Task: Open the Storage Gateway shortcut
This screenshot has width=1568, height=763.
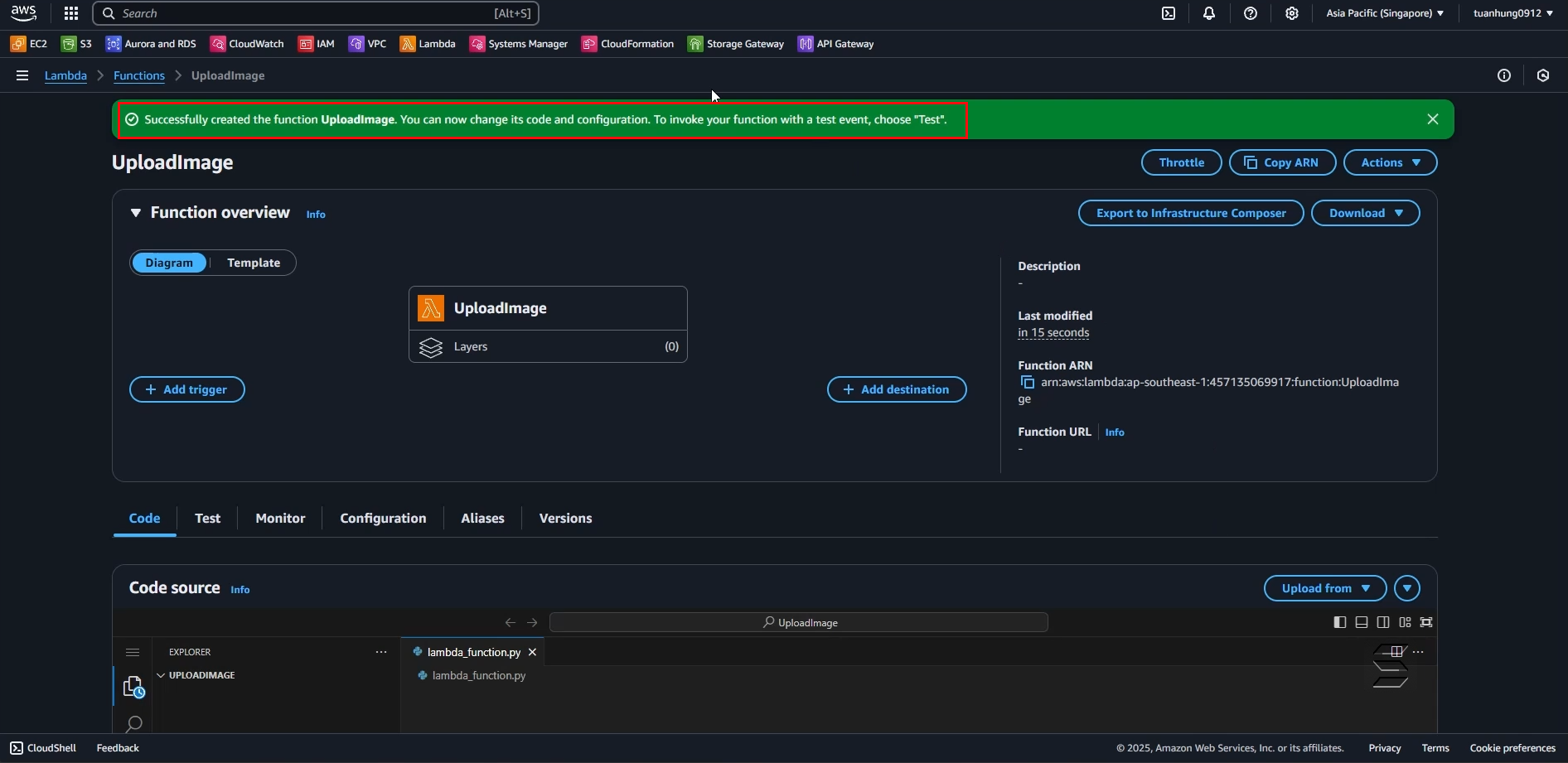Action: pyautogui.click(x=736, y=44)
